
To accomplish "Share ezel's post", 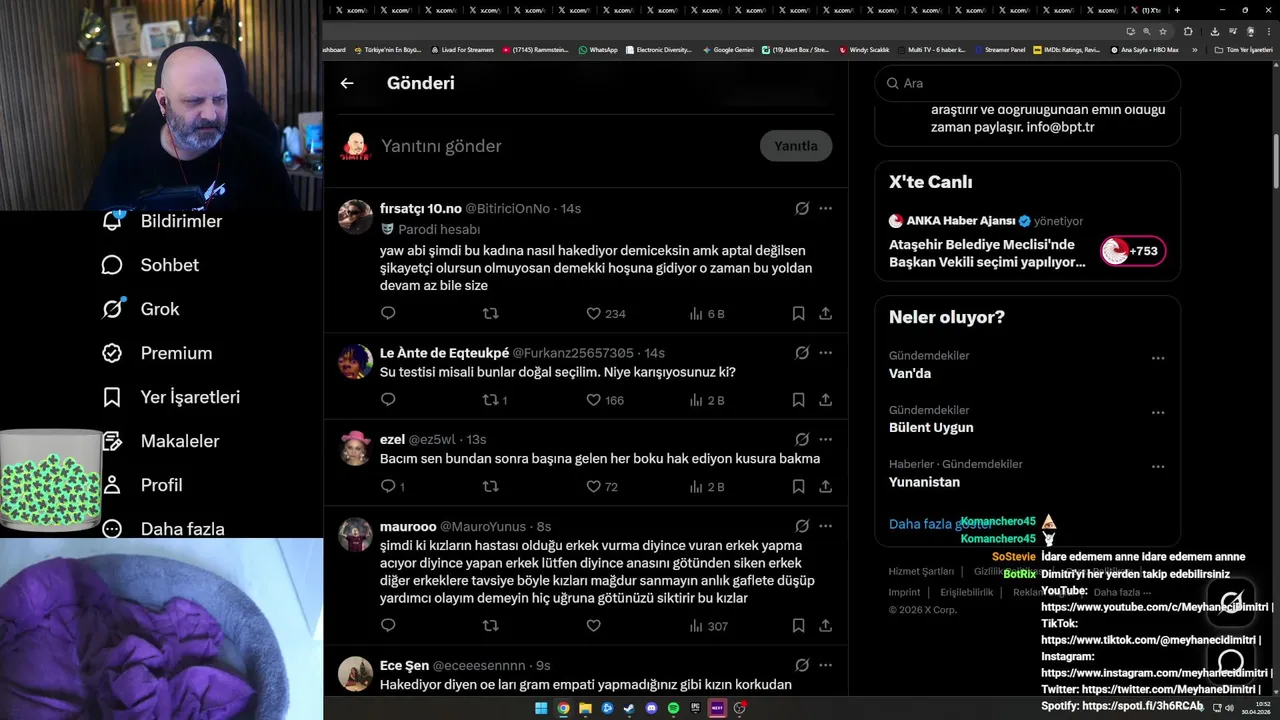I will coord(825,487).
